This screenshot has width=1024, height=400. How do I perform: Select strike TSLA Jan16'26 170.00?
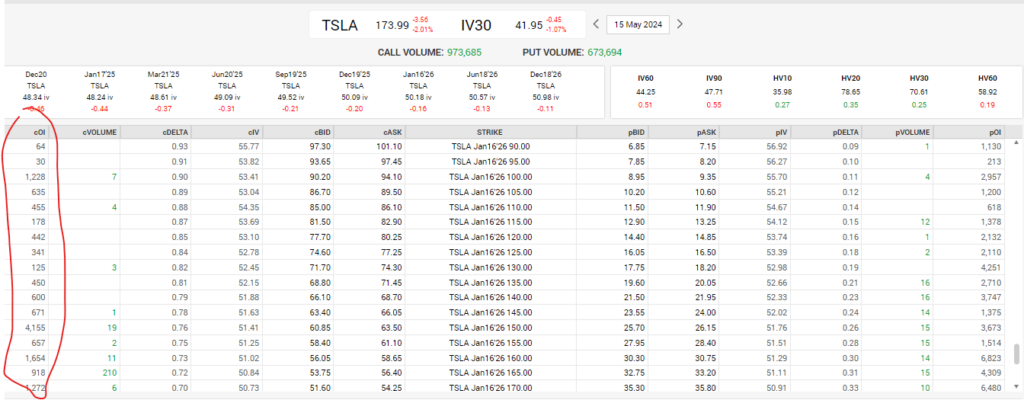(490, 388)
